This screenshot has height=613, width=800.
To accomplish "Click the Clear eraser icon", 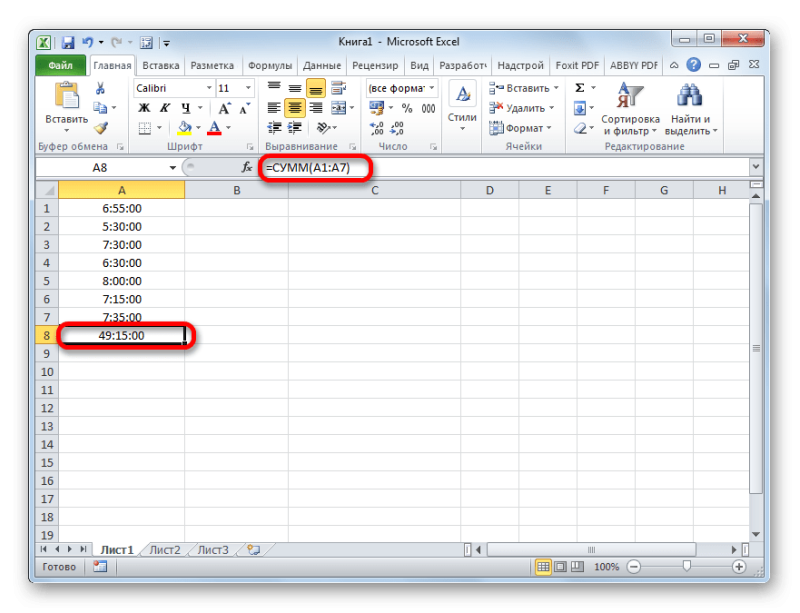I will click(580, 128).
